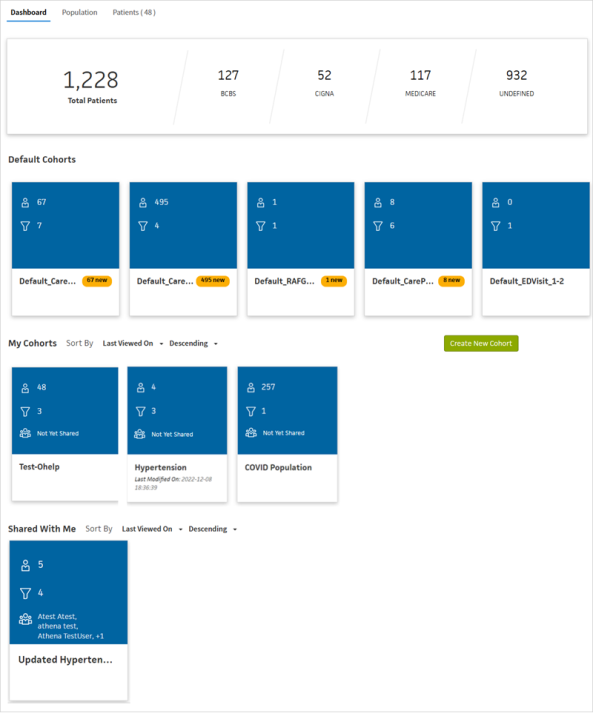Expand Shared With Me Descending order dropdown
Viewport: 593px width, 713px height.
click(x=212, y=529)
